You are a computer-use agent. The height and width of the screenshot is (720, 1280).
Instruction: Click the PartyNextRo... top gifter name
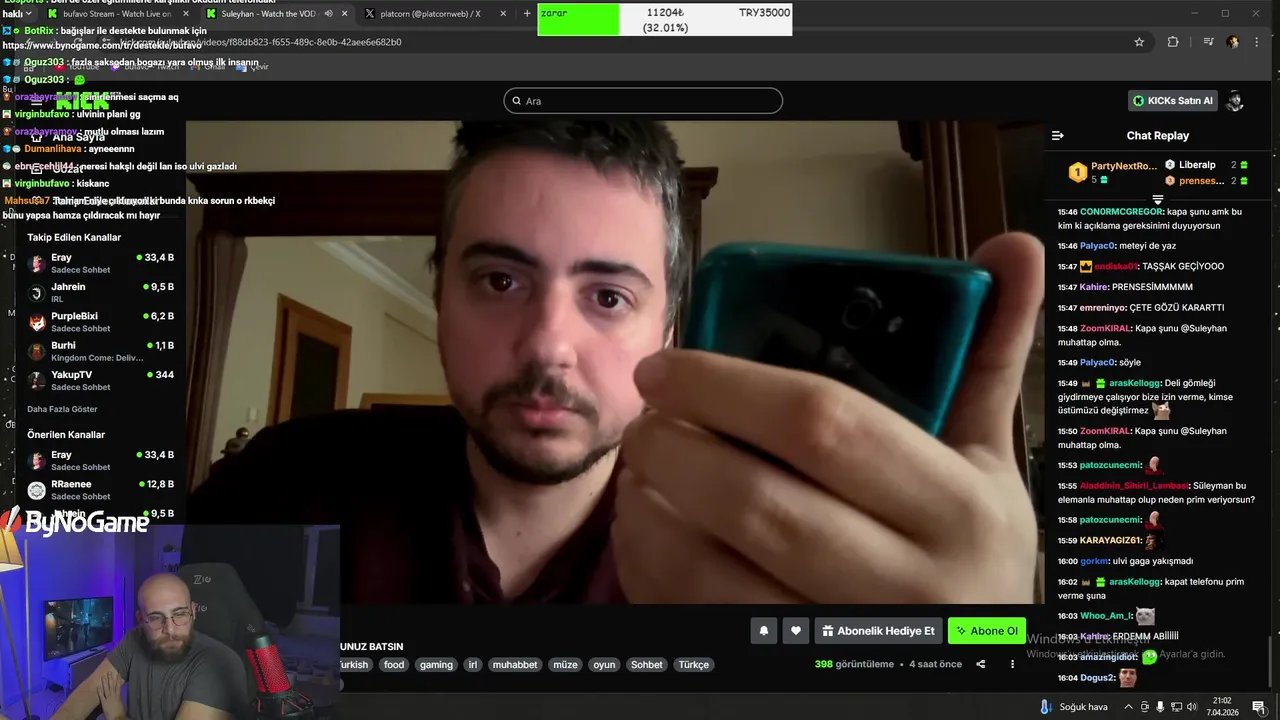[1123, 166]
